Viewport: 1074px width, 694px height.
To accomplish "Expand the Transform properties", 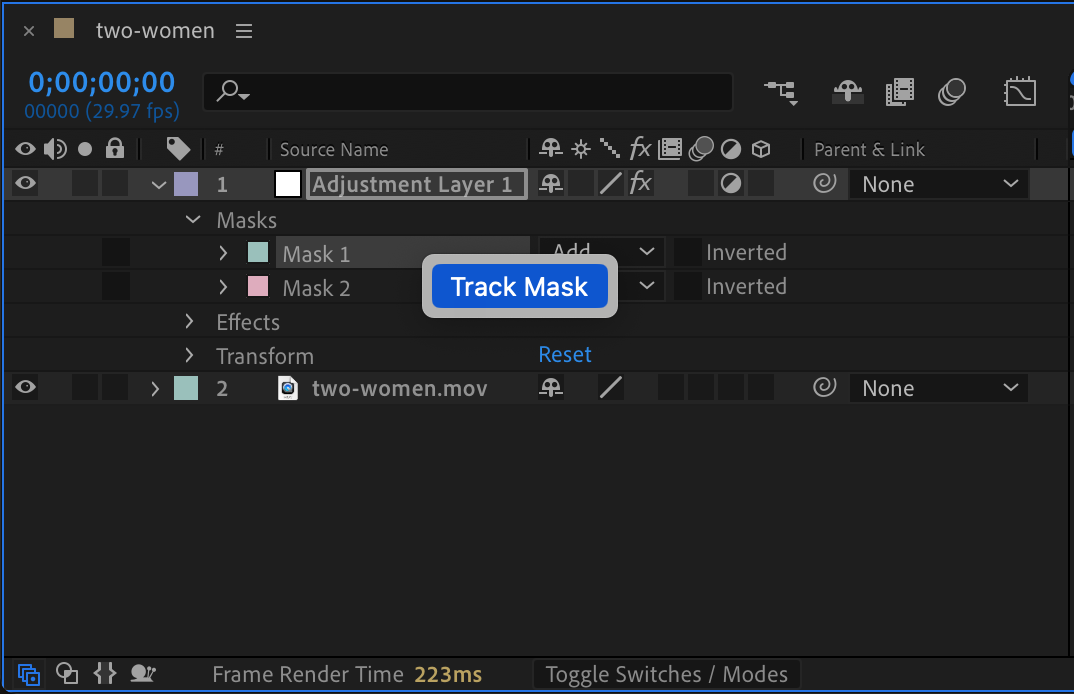I will 190,356.
